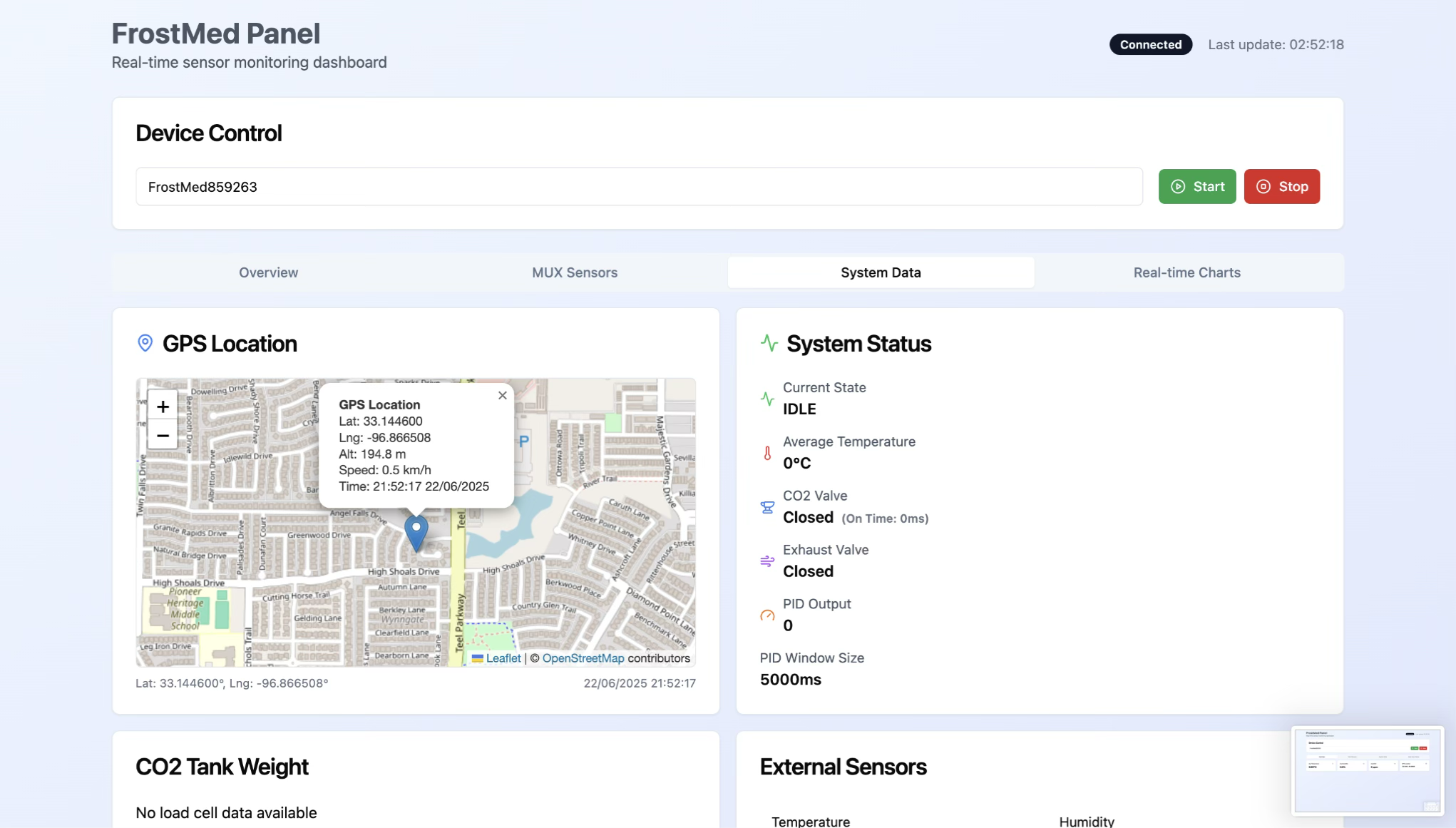Open the MUX Sensors tab
This screenshot has width=1456, height=828.
575,272
